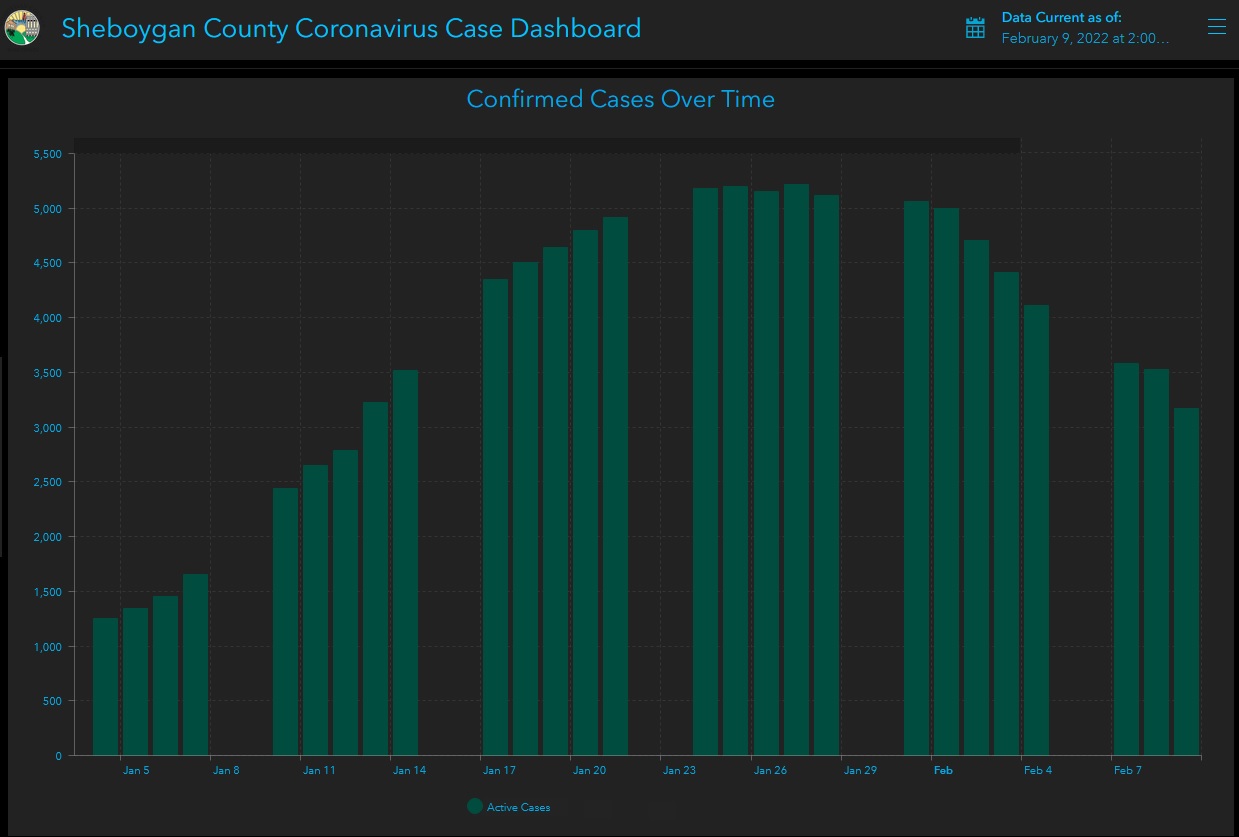Click the 'Jan 5' x-axis label
1239x837 pixels.
[x=136, y=771]
